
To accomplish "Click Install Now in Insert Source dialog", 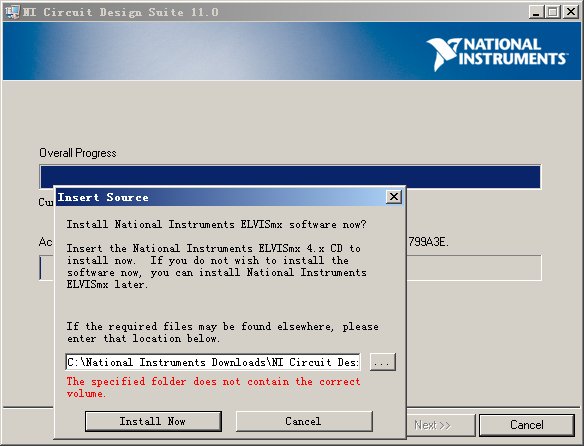I will (153, 421).
